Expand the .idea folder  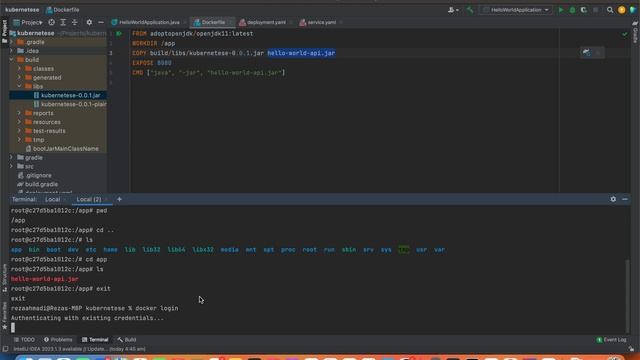pos(11,51)
